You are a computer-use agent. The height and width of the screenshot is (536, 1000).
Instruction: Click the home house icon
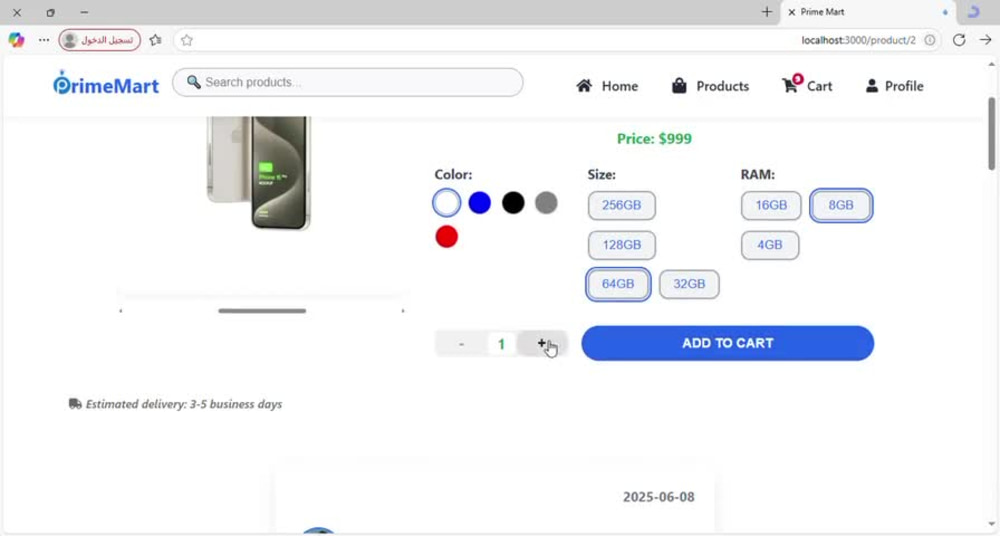click(584, 86)
